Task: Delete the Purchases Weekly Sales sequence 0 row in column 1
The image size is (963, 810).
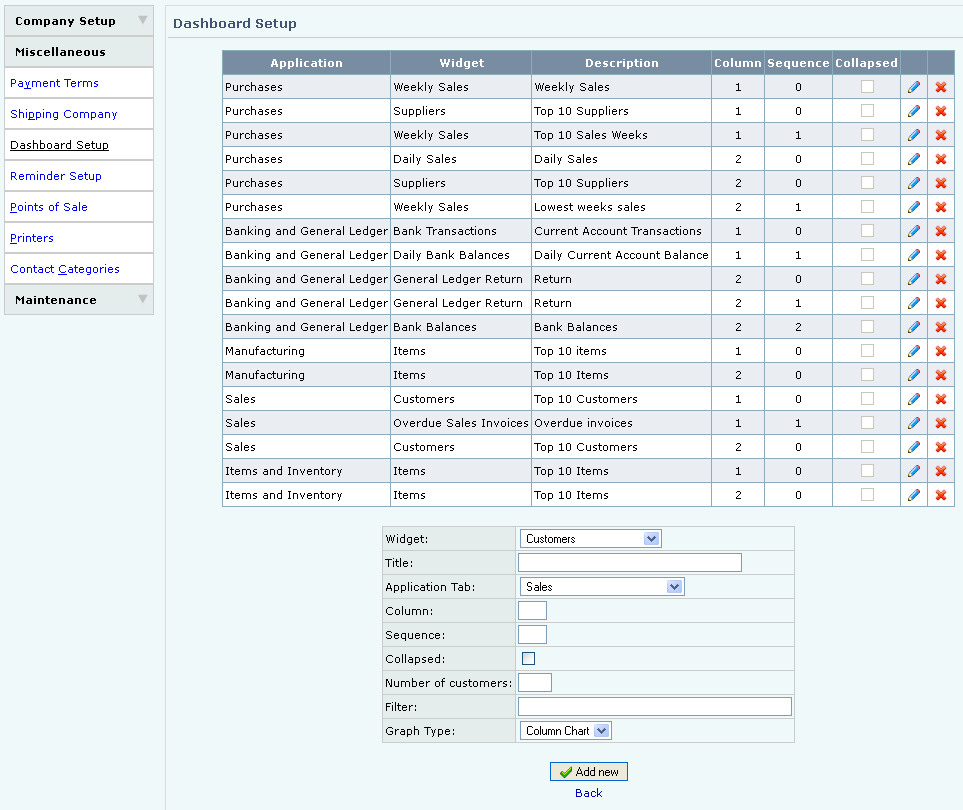Action: tap(941, 87)
